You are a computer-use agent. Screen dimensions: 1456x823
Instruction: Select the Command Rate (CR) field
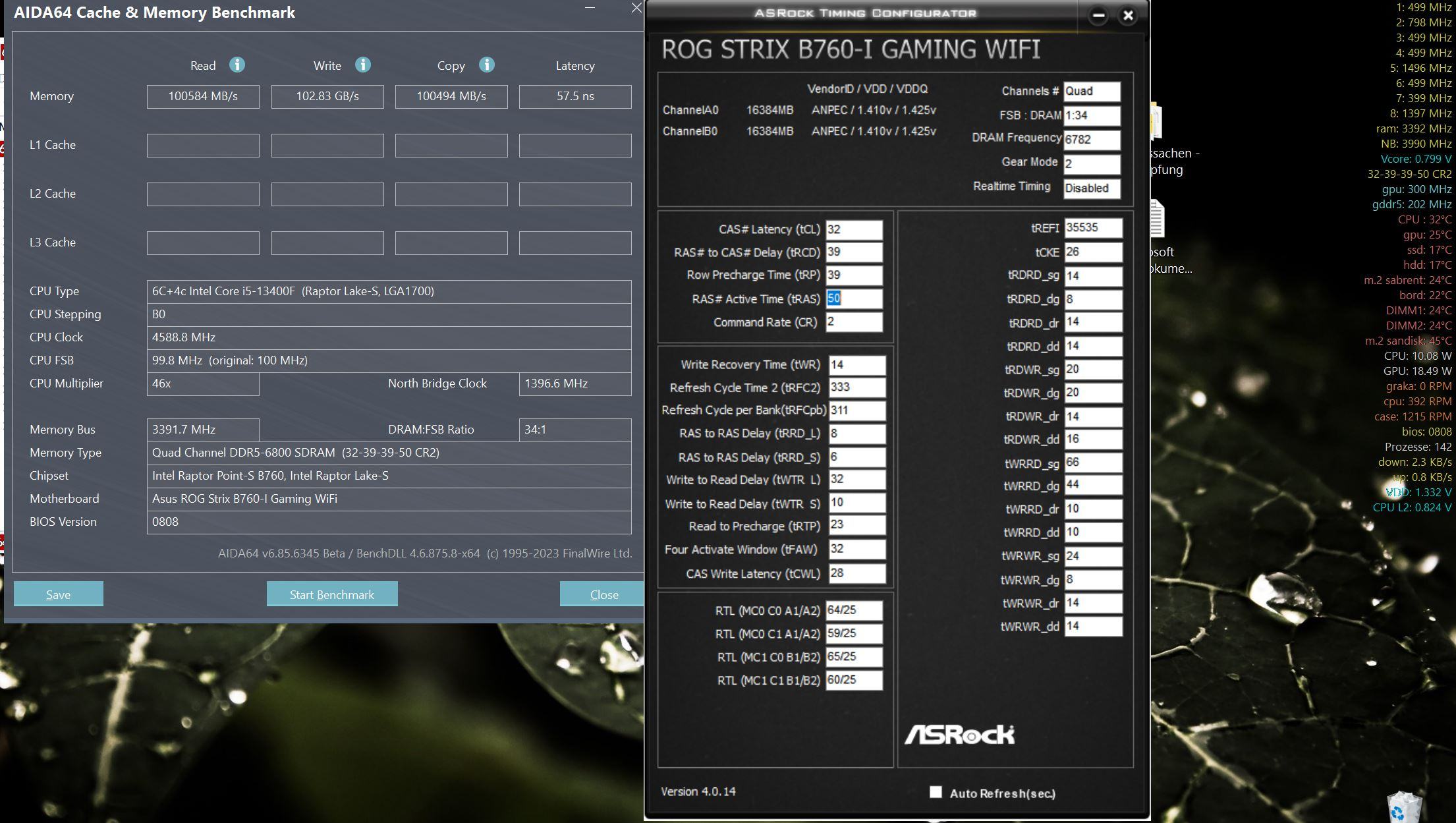[x=854, y=322]
